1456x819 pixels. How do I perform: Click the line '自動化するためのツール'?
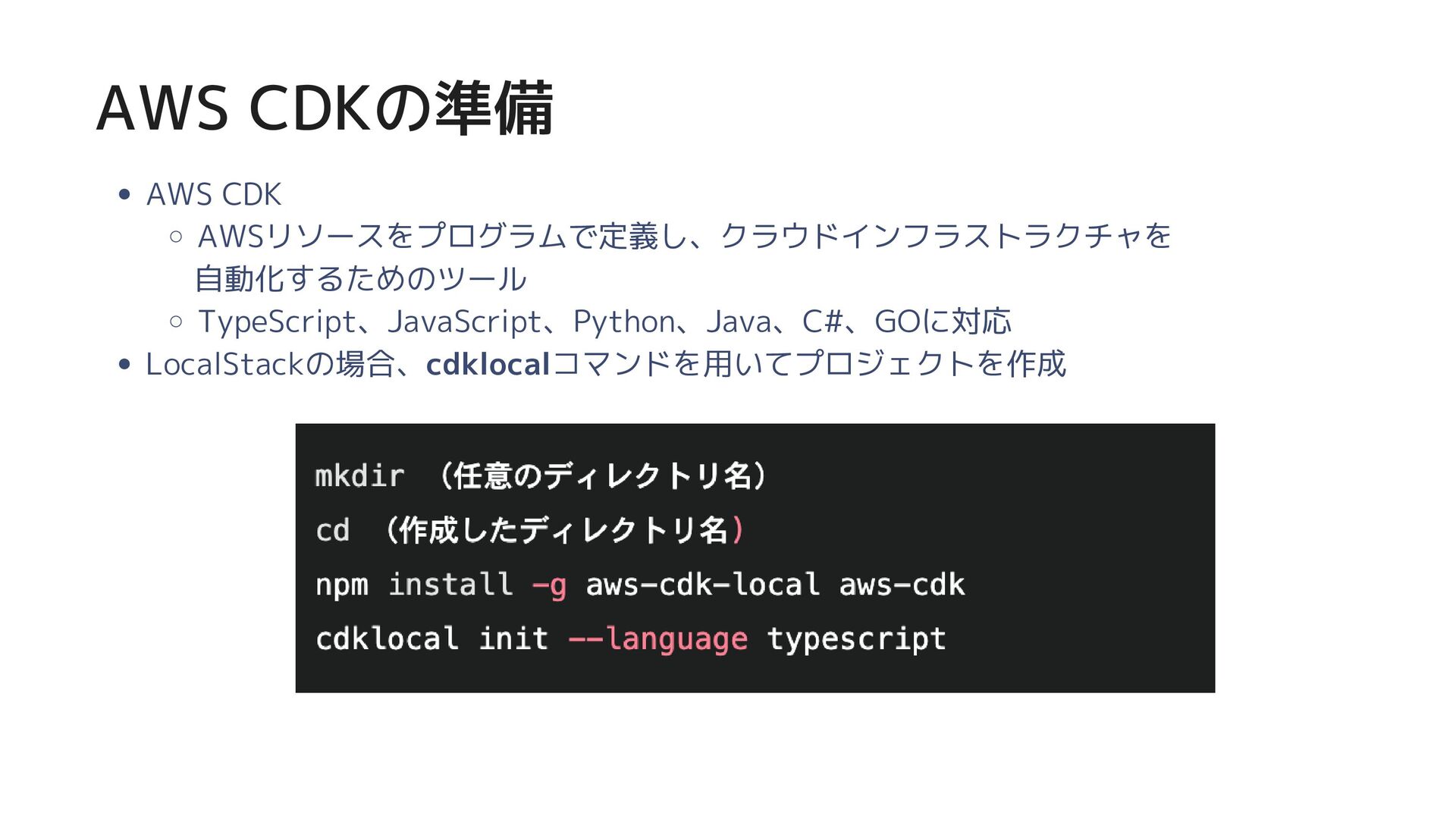pyautogui.click(x=360, y=278)
